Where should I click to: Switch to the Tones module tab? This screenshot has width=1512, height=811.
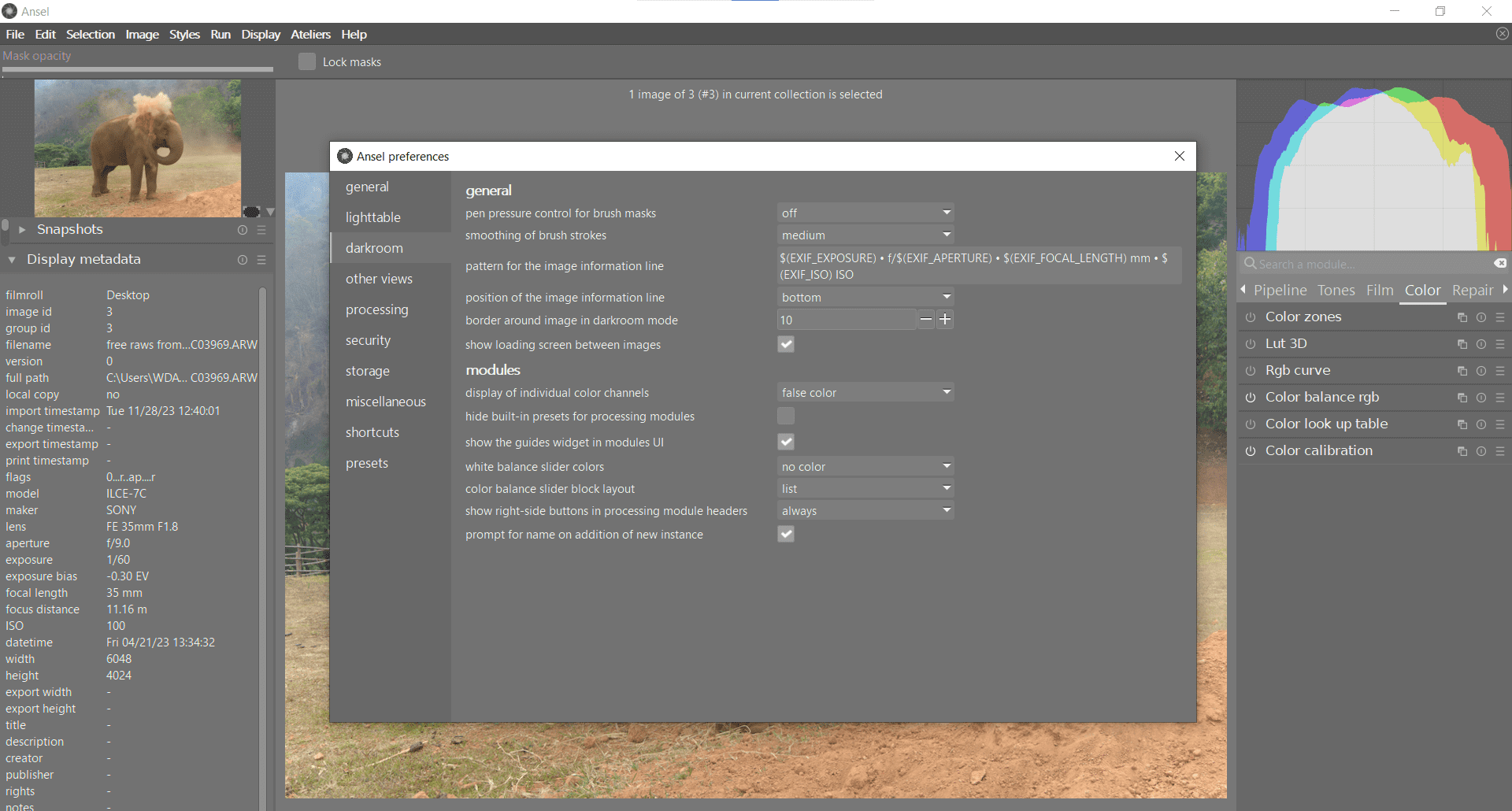click(x=1336, y=291)
